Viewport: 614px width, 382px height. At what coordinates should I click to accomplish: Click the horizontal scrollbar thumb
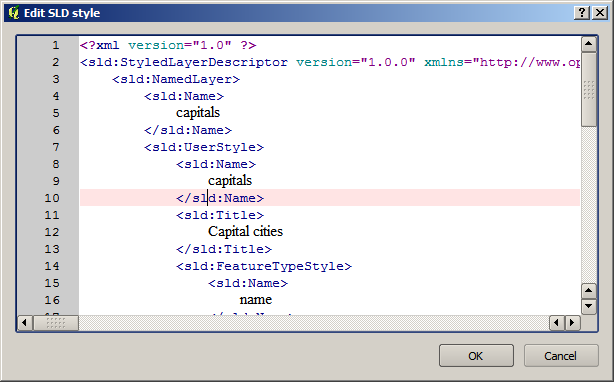tap(56, 323)
